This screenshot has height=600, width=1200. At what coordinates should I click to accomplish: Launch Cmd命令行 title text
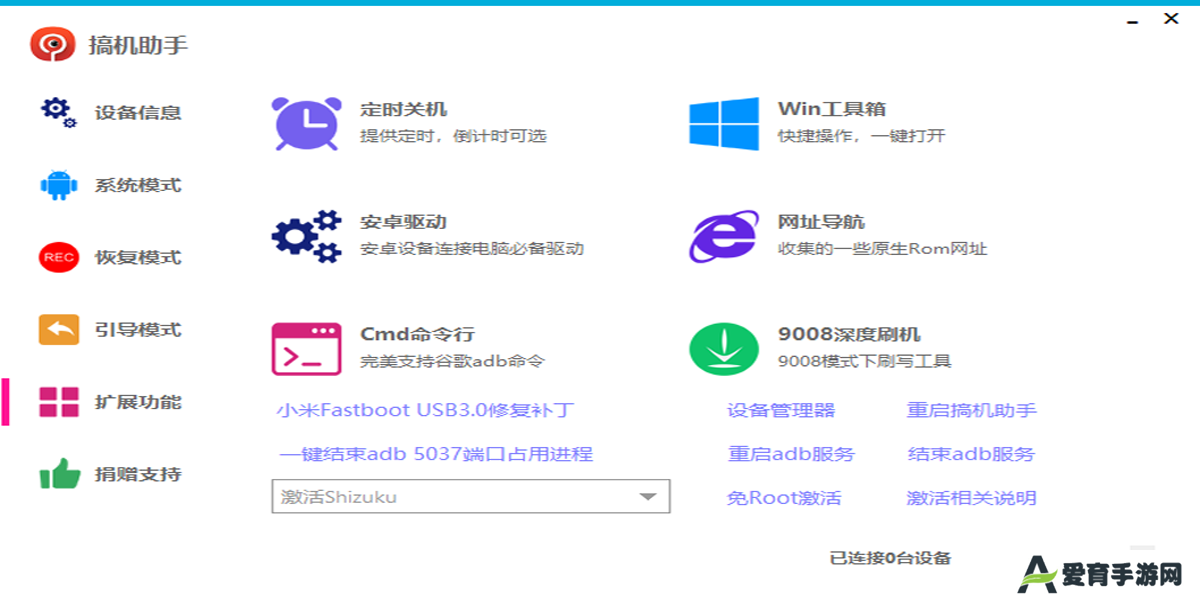click(x=417, y=335)
